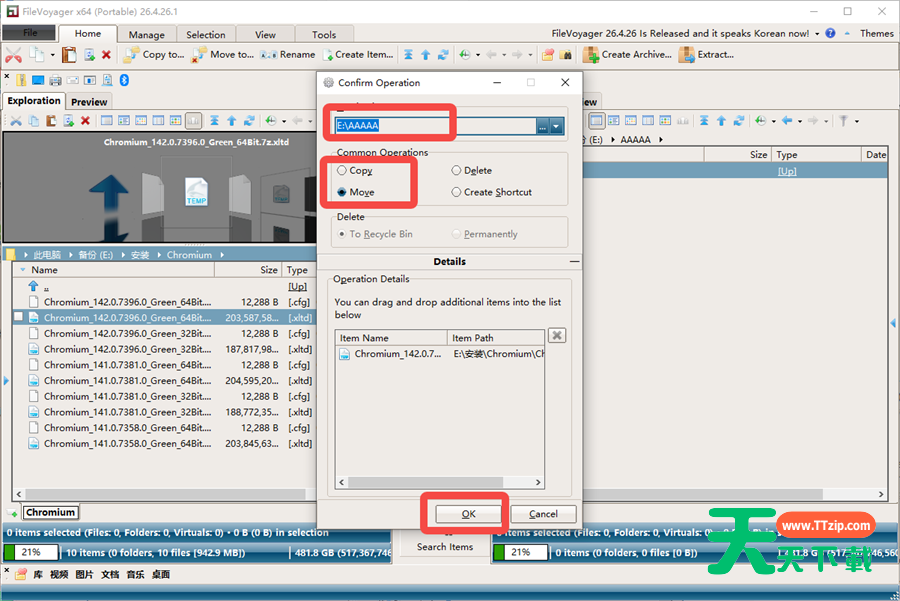The width and height of the screenshot is (900, 601).
Task: Click the refresh icon in left pane toolbar
Action: 249,121
